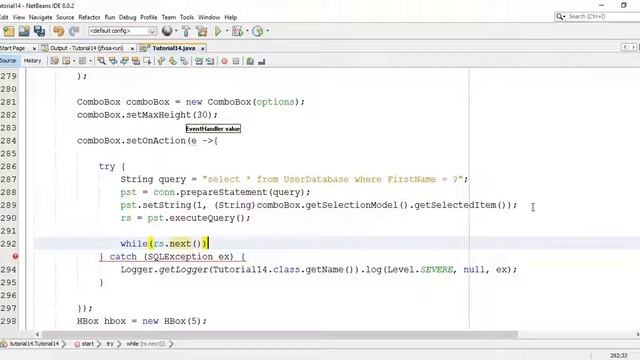Close the Start Page tab
The height and width of the screenshot is (360, 640).
(34, 49)
